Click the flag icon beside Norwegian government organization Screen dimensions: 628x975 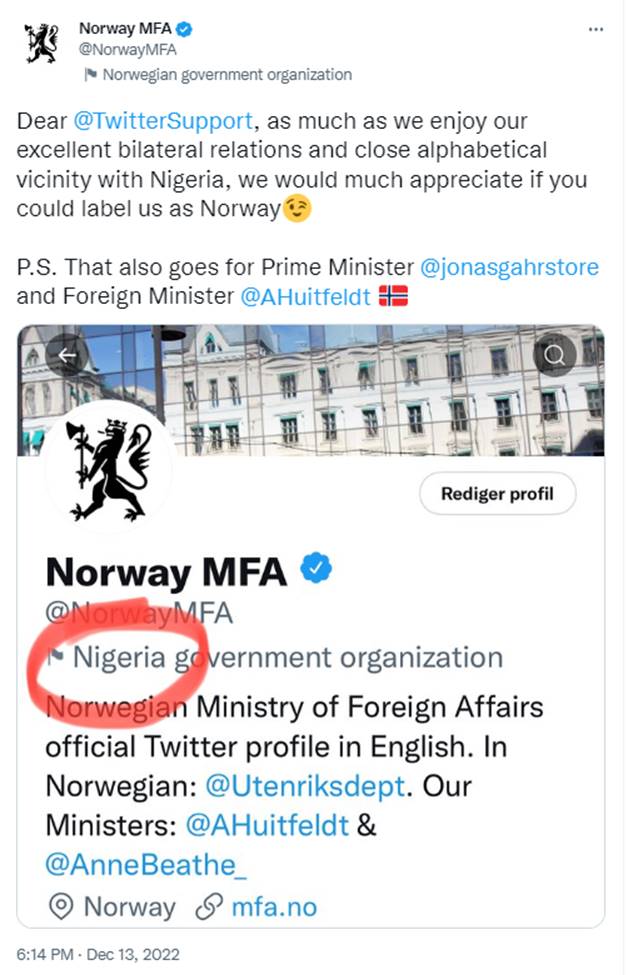point(93,75)
